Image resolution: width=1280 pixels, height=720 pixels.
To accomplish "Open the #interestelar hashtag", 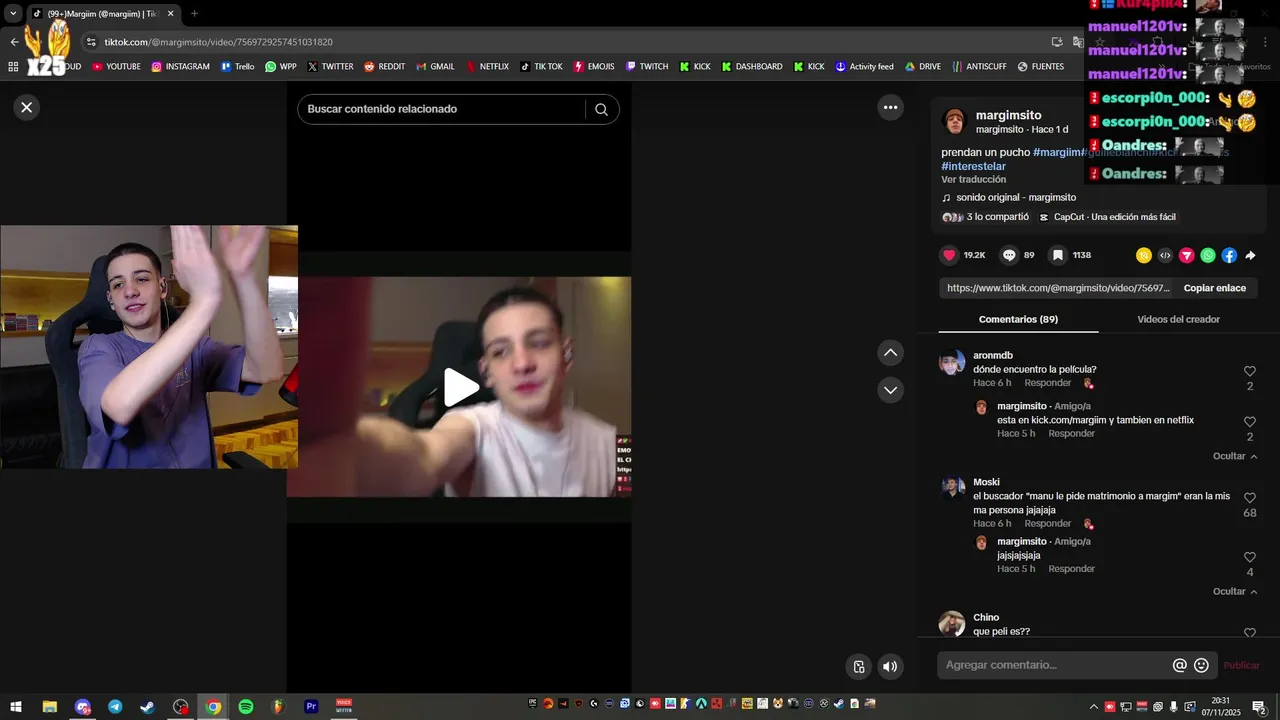I will (x=973, y=166).
